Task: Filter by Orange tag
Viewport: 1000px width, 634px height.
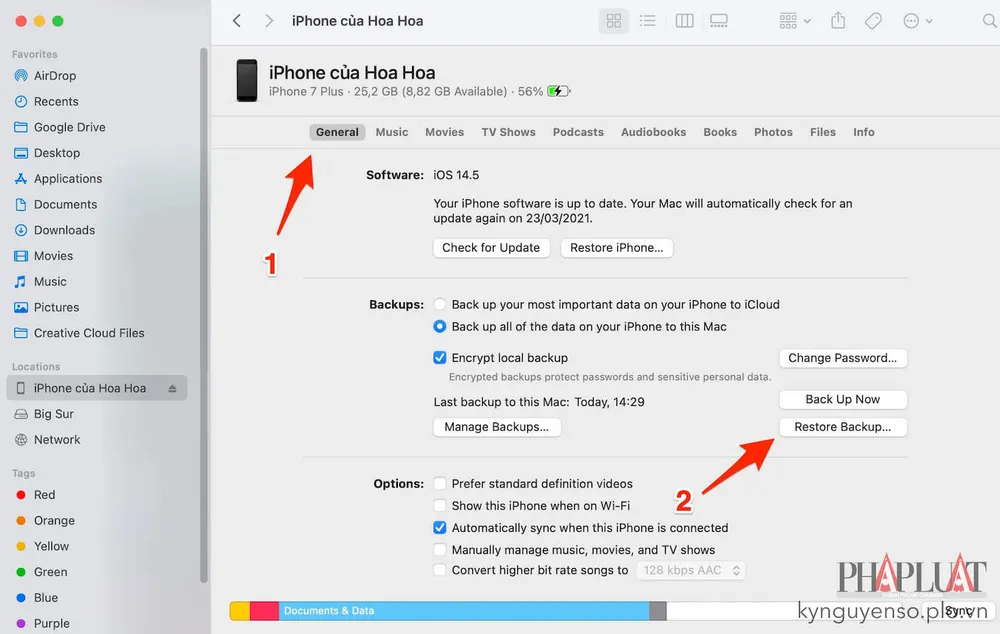Action: (x=45, y=520)
